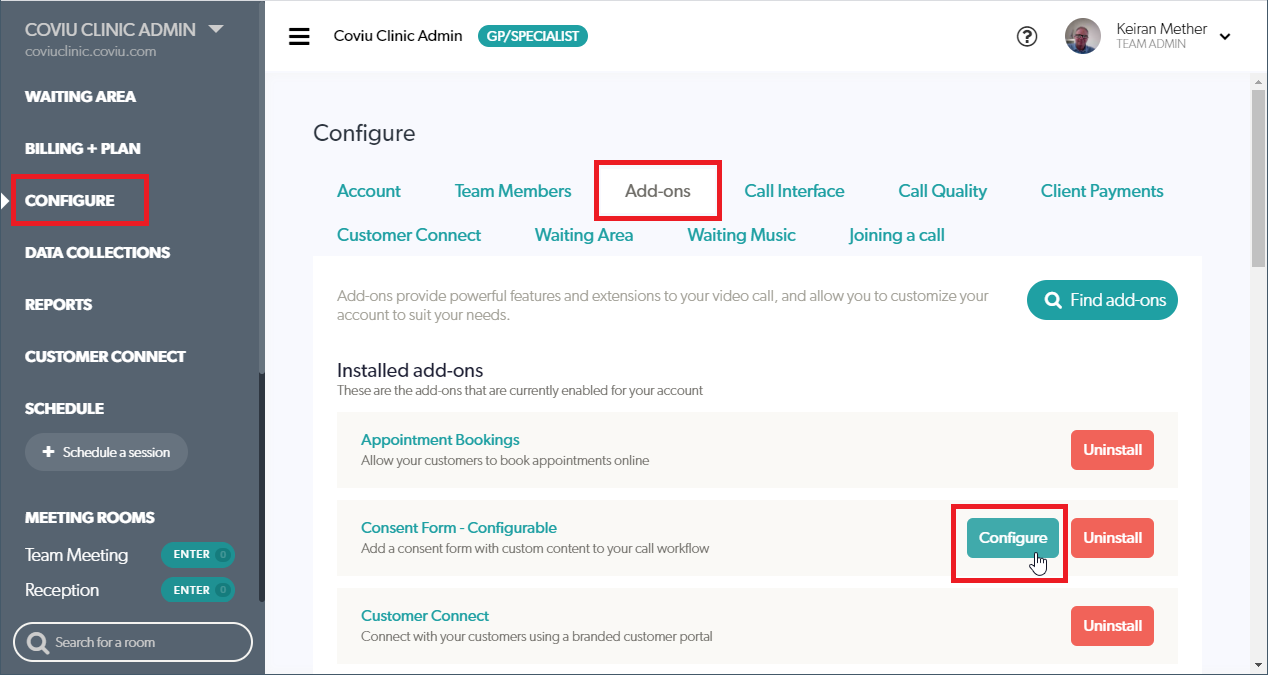Configure the Consent Form add-on
Image resolution: width=1268 pixels, height=675 pixels.
coord(1012,538)
